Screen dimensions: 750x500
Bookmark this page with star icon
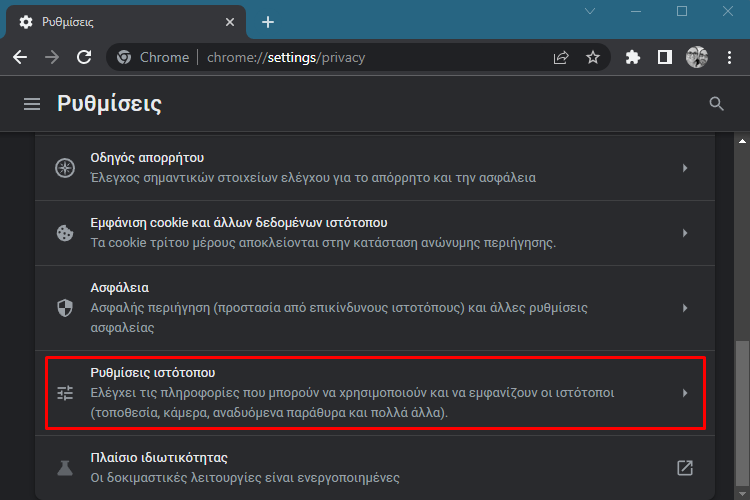(x=593, y=57)
